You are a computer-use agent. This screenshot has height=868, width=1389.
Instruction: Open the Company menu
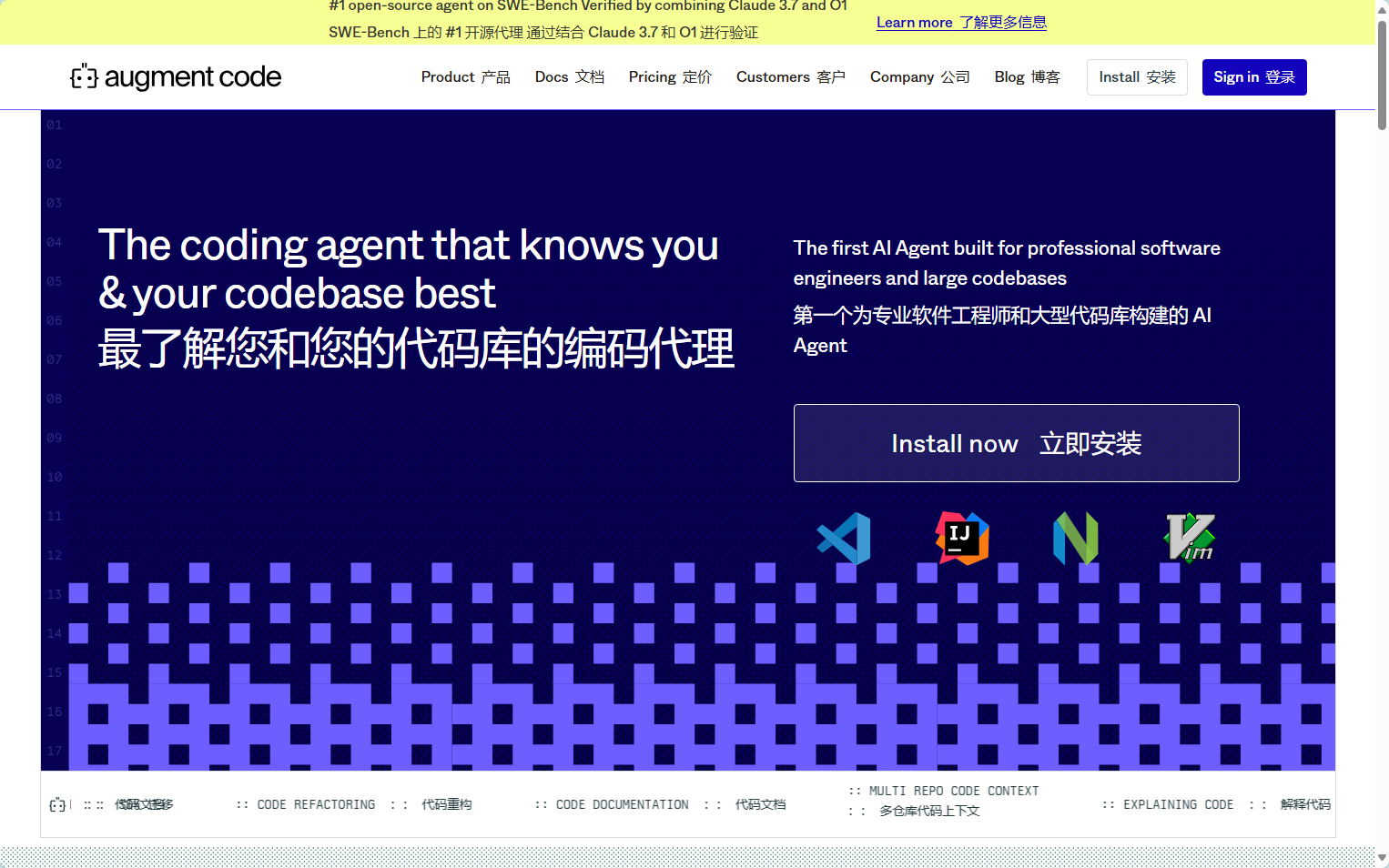(x=920, y=77)
